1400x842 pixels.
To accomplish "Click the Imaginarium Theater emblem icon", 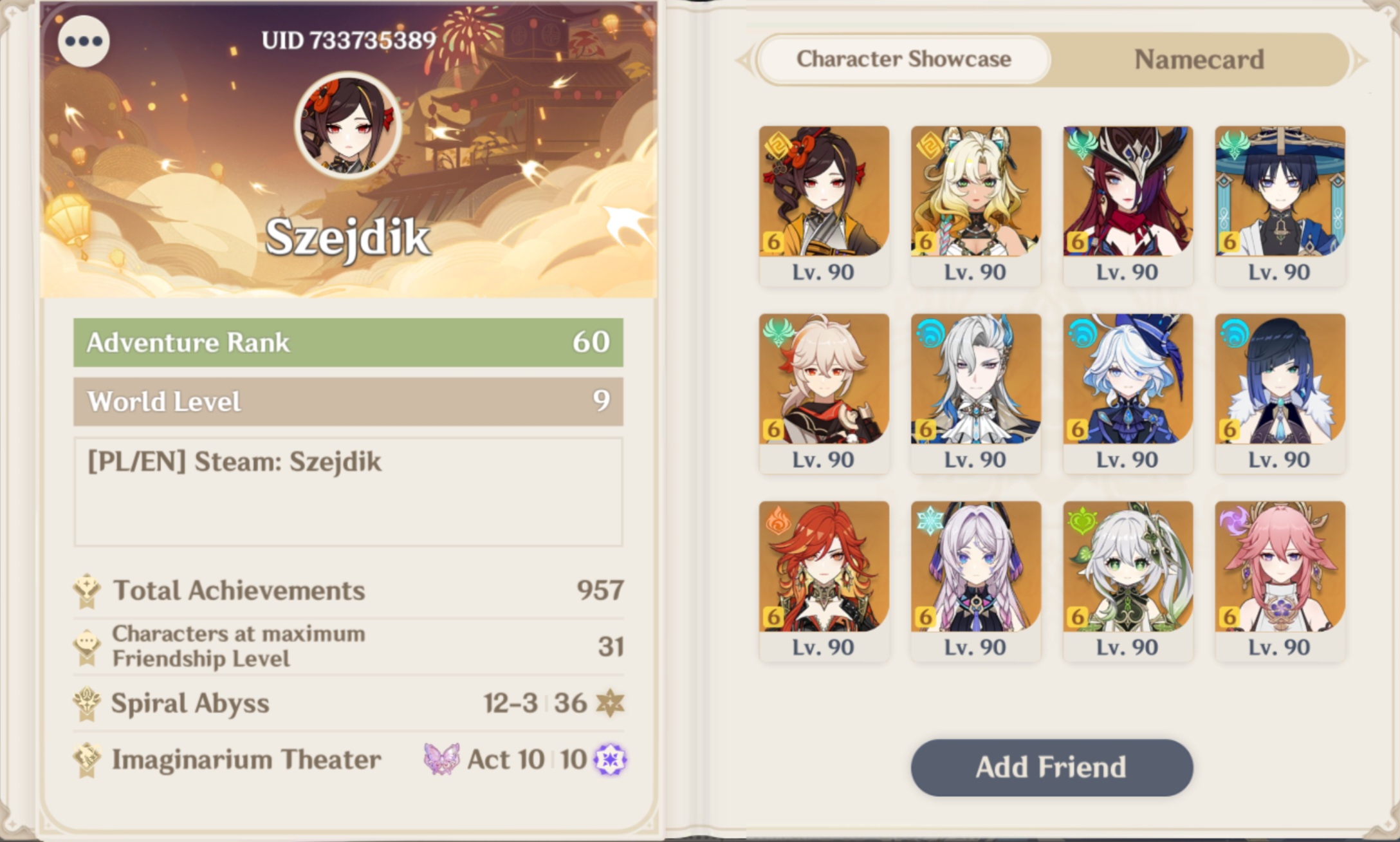I will (x=87, y=760).
